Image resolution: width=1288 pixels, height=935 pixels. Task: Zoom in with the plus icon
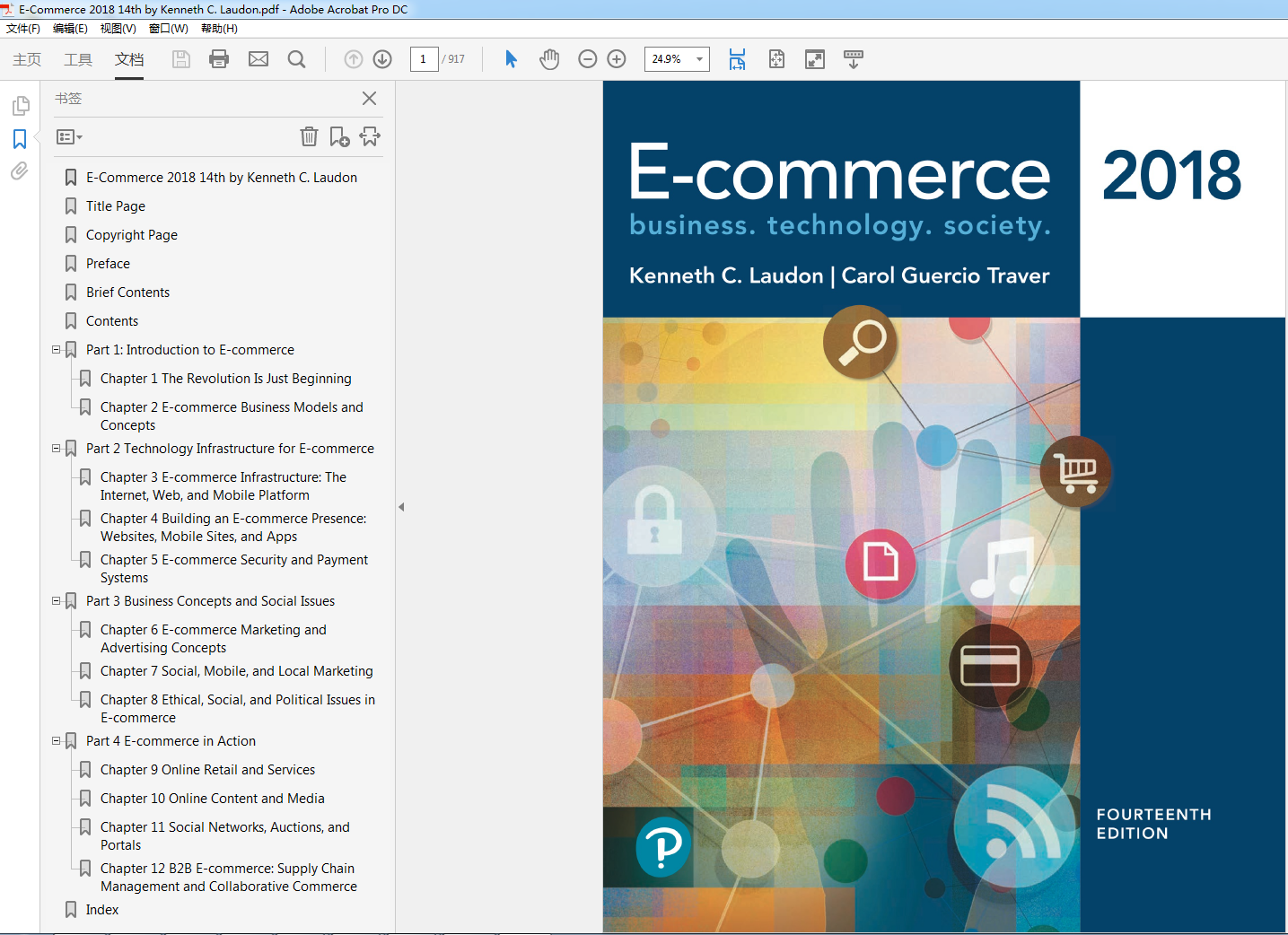click(617, 59)
